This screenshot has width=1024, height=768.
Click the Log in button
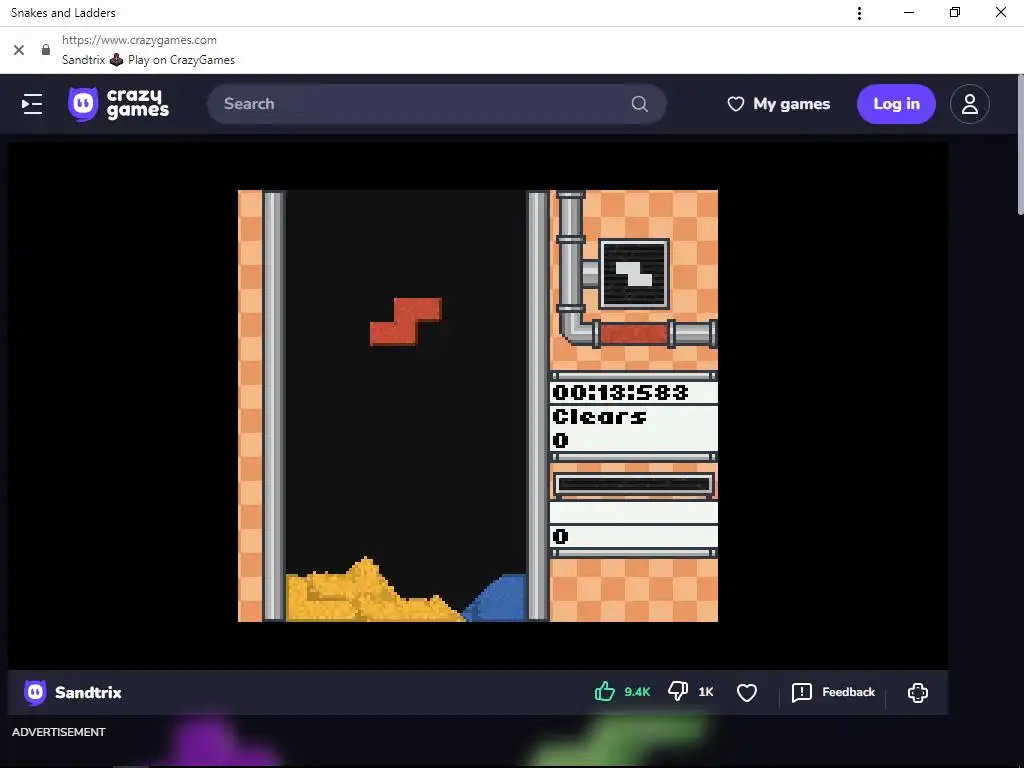(x=896, y=104)
